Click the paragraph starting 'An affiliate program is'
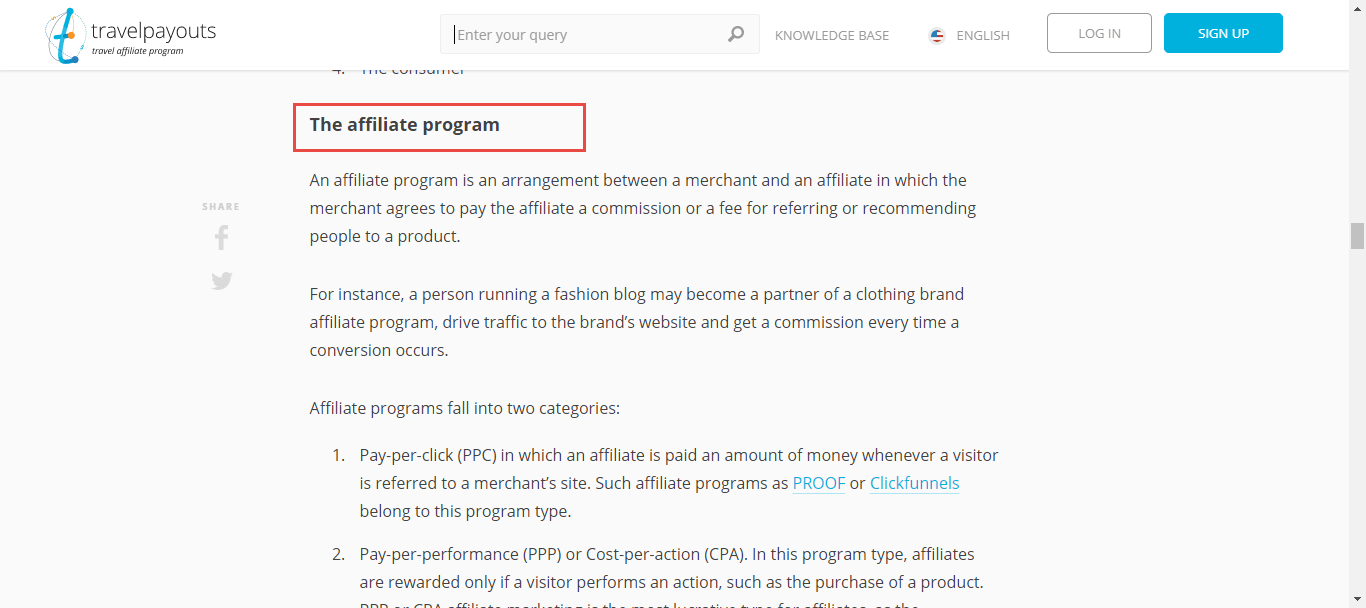Screen dimensions: 1366x608 642,208
